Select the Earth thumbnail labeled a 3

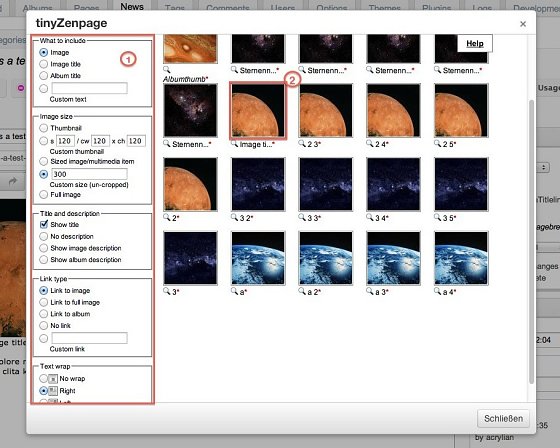click(394, 258)
